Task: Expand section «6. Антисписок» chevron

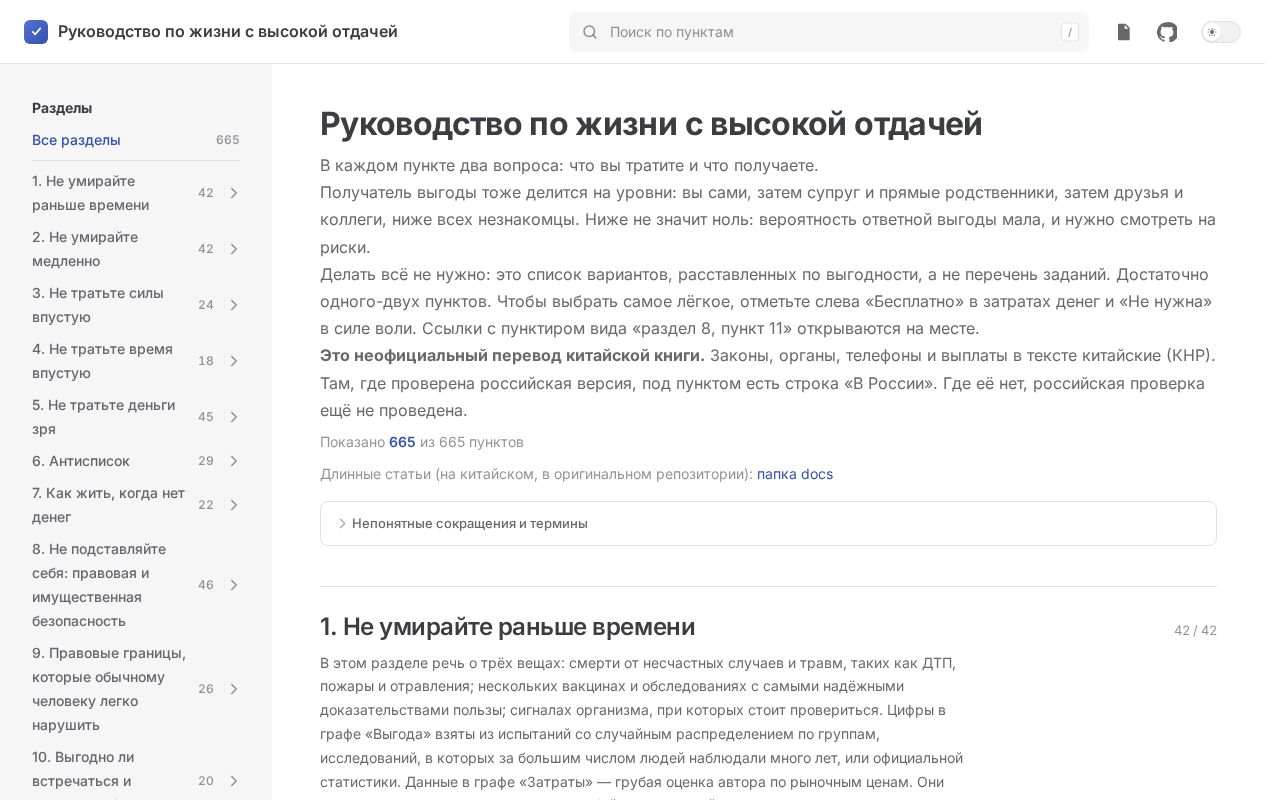Action: (234, 461)
